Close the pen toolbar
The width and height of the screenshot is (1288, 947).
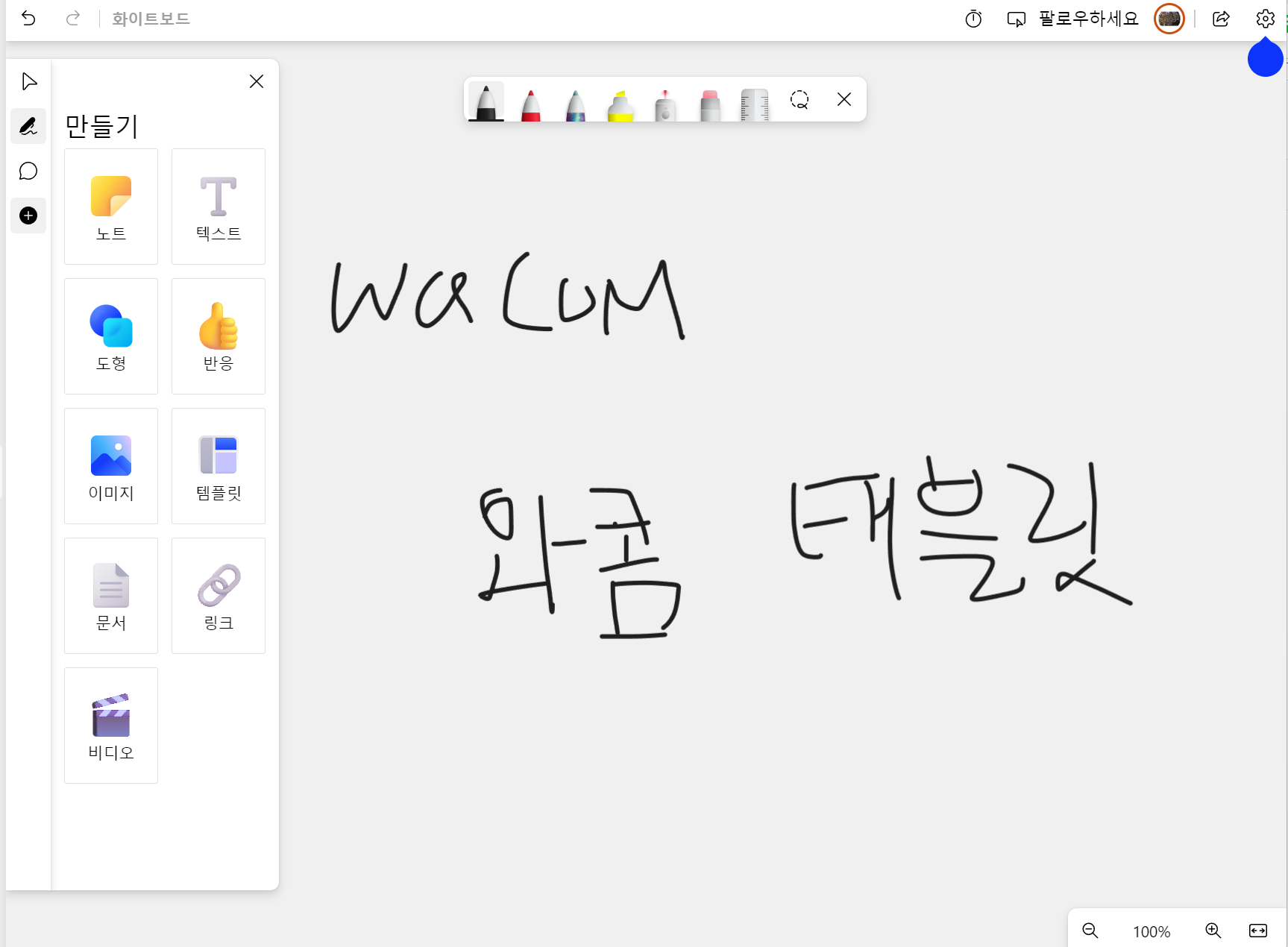point(844,99)
